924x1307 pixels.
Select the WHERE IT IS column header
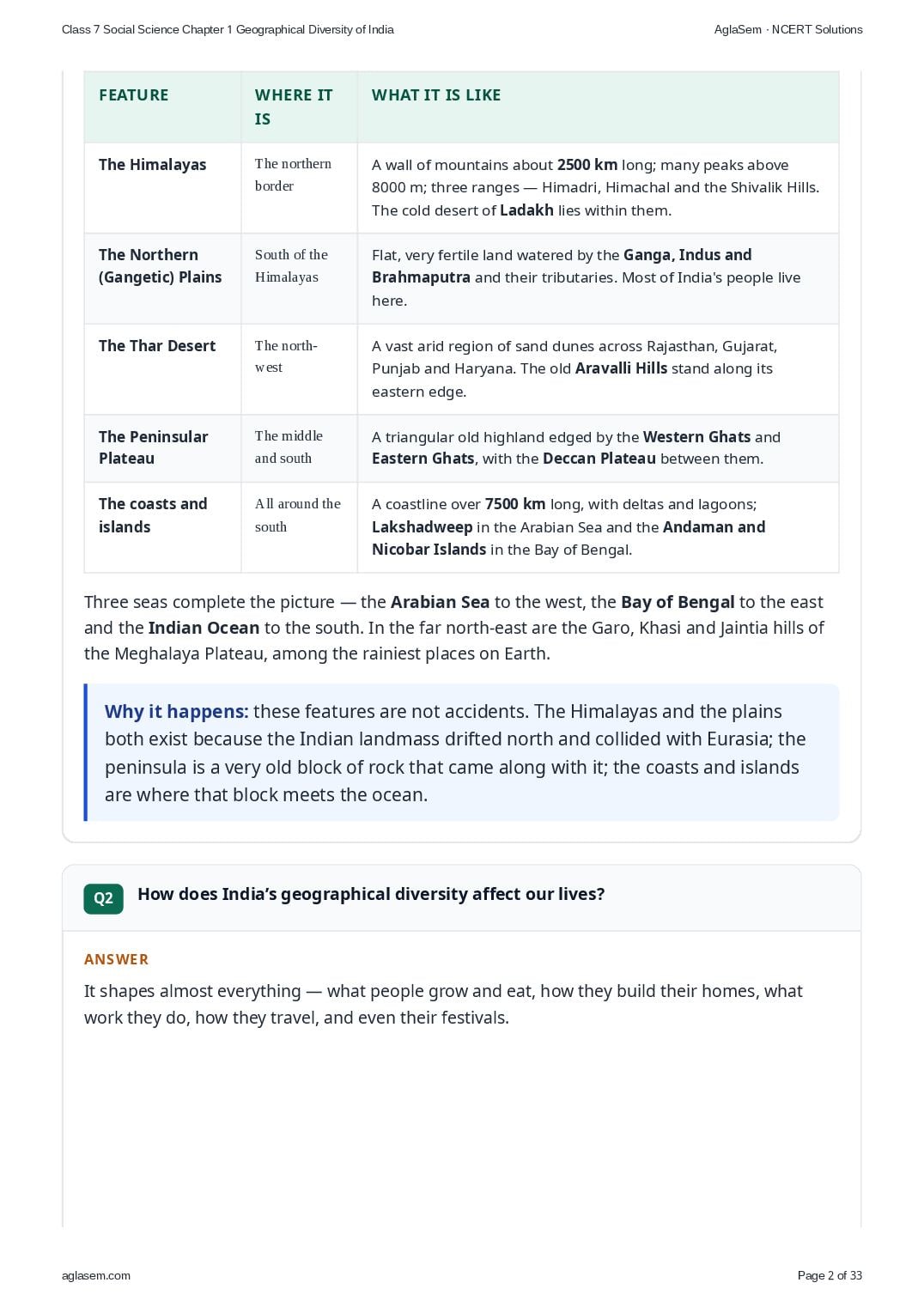[x=294, y=107]
